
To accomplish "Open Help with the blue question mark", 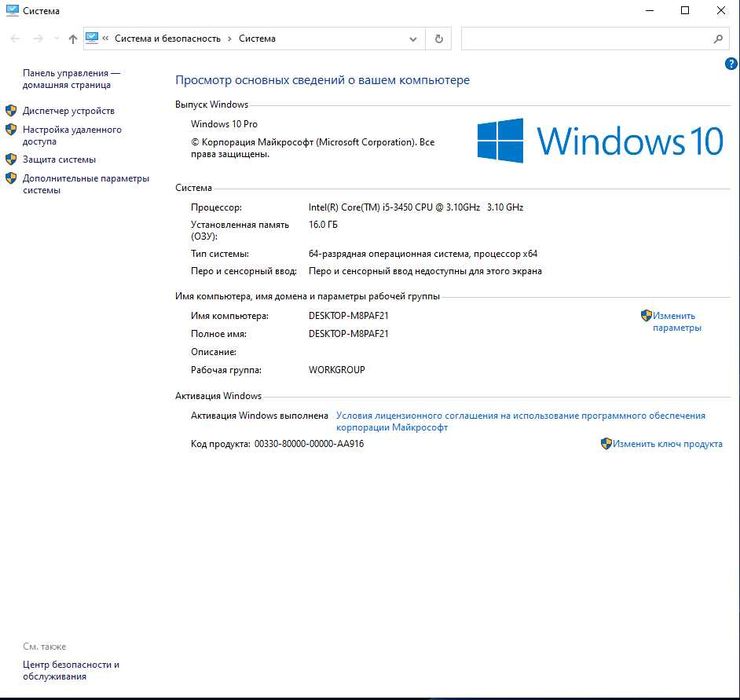I will [731, 64].
